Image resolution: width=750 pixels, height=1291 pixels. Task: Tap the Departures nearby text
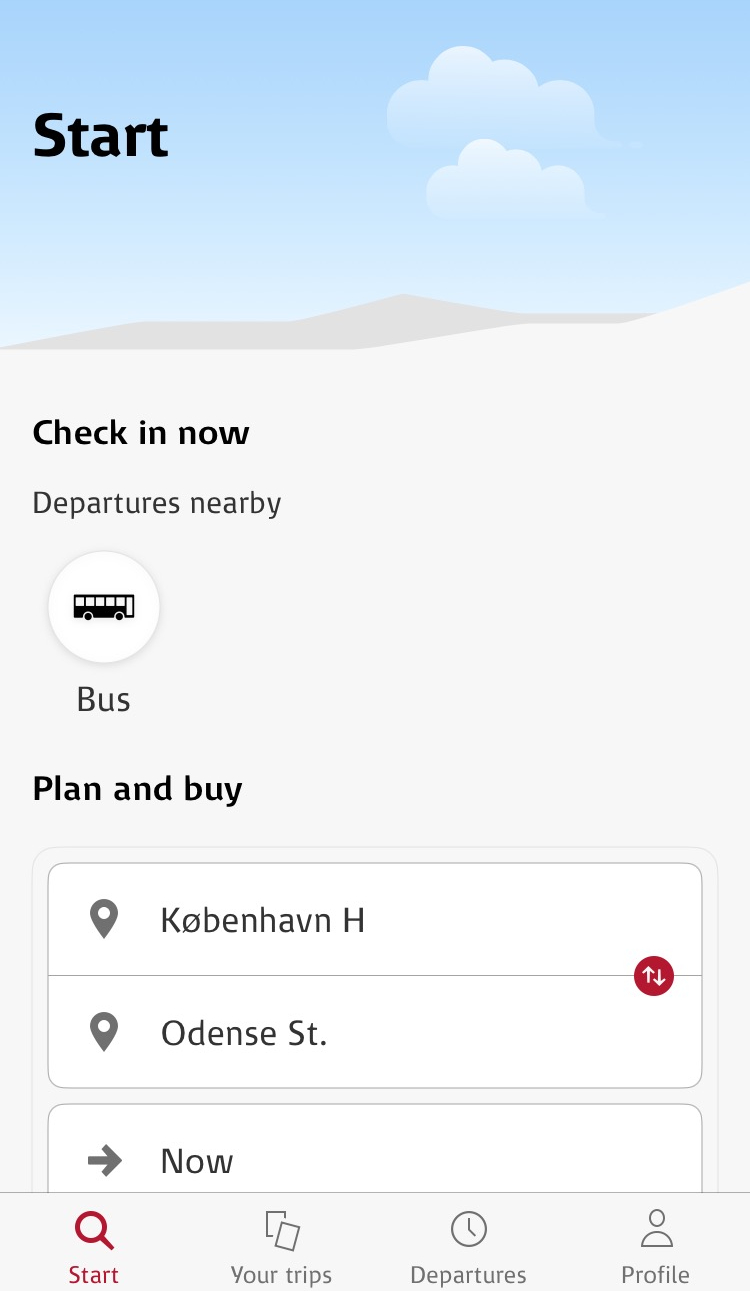tap(157, 503)
